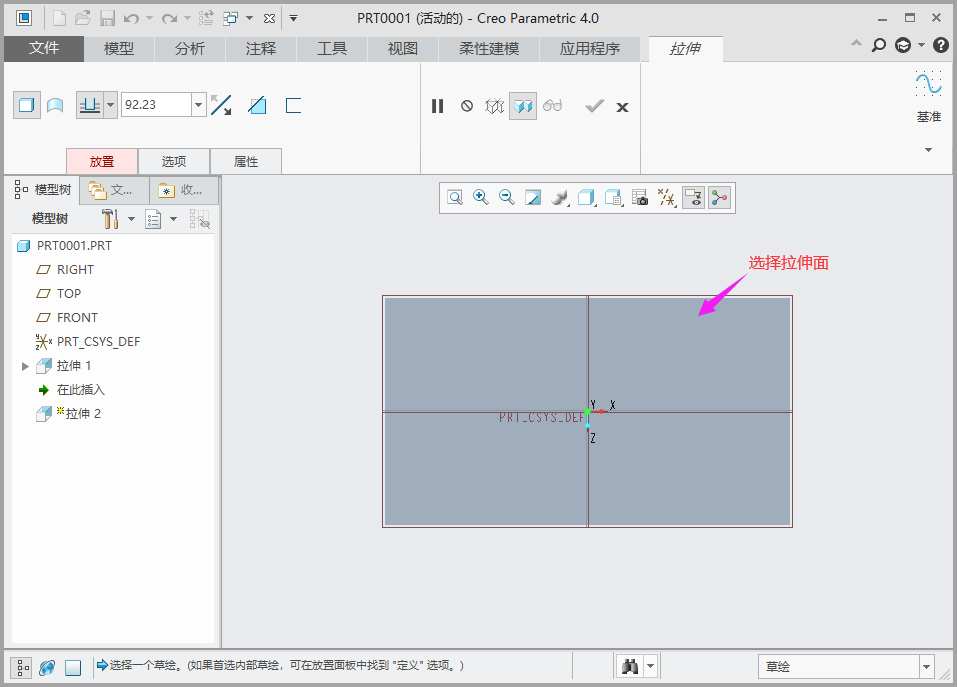957x687 pixels.
Task: Open the 分析 ribbon tab
Action: tap(189, 48)
